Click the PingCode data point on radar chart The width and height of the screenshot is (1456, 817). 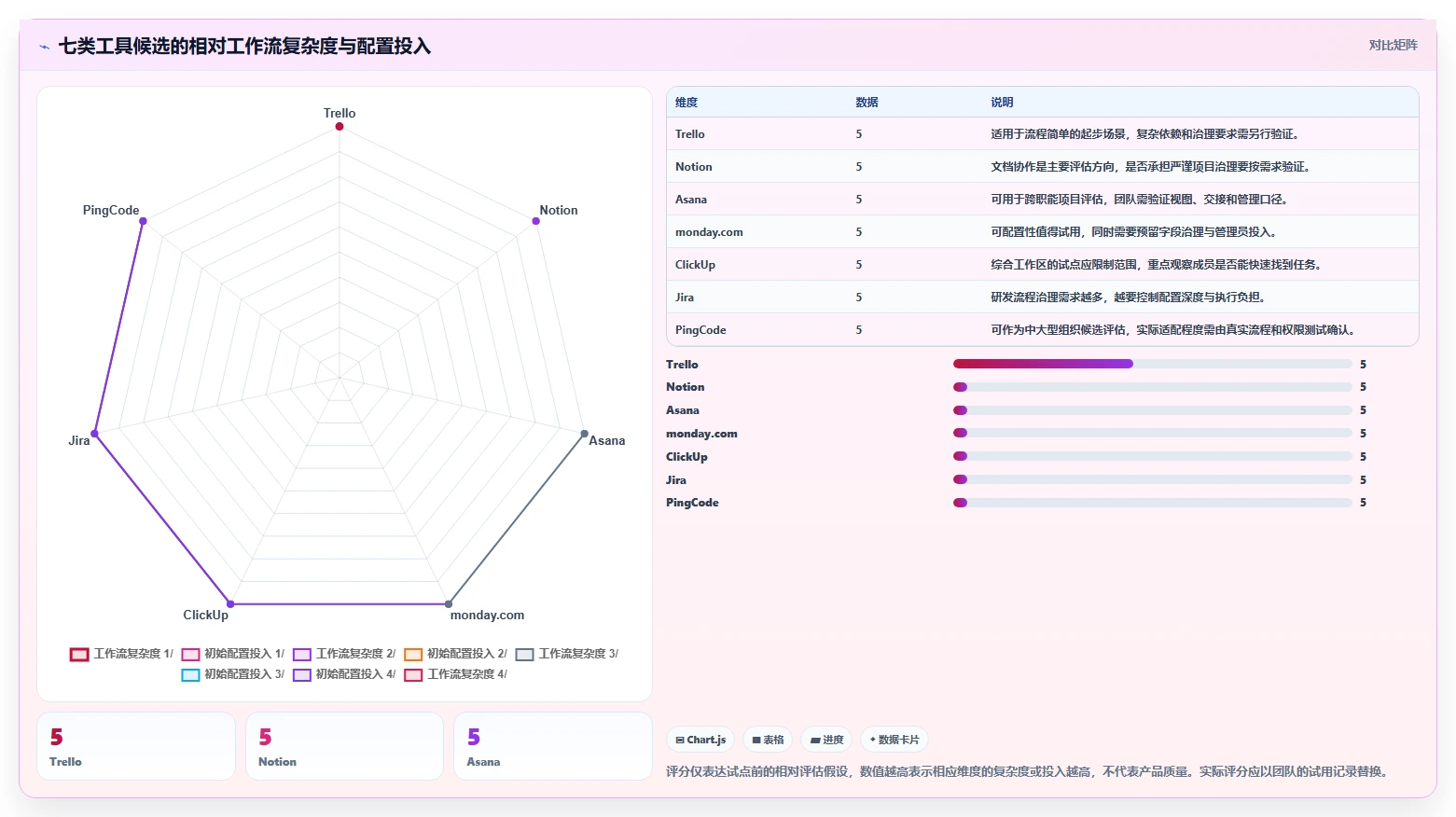143,221
